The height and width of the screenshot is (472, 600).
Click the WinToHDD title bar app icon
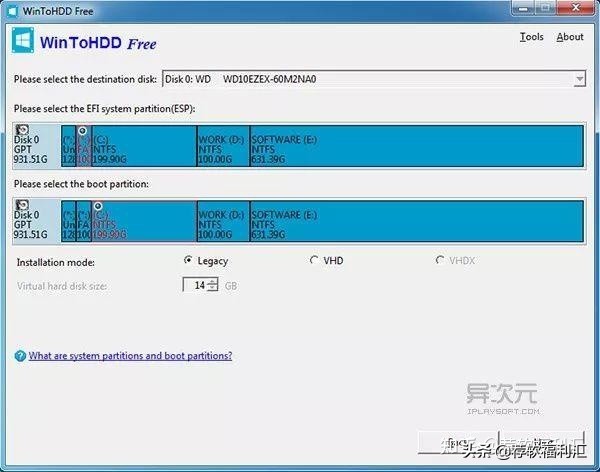coord(12,11)
